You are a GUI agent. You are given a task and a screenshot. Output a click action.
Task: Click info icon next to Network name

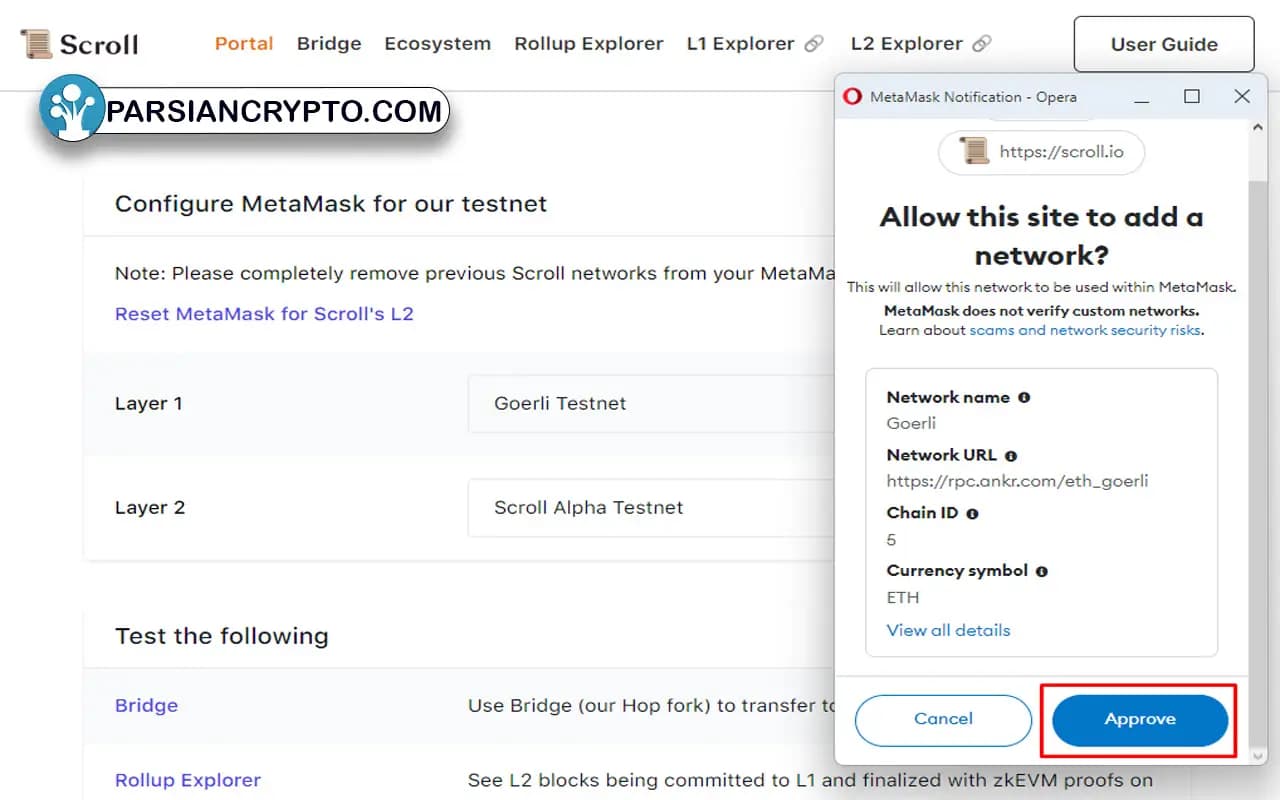tap(1024, 397)
